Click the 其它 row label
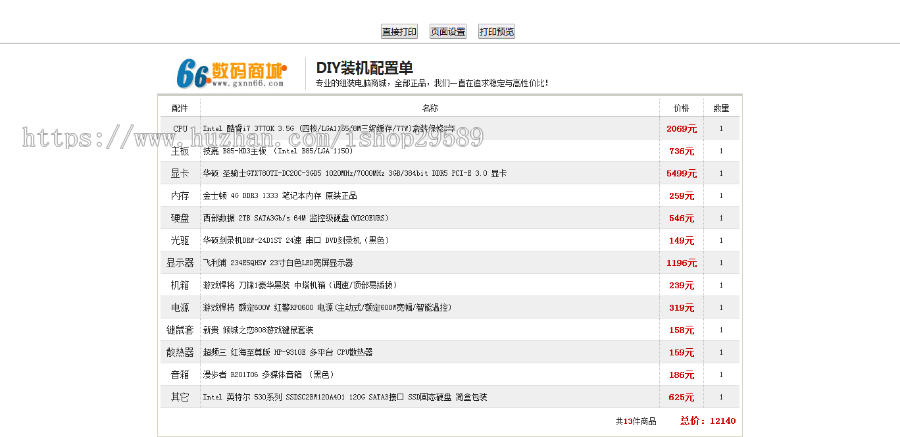900x437 pixels. pos(180,397)
